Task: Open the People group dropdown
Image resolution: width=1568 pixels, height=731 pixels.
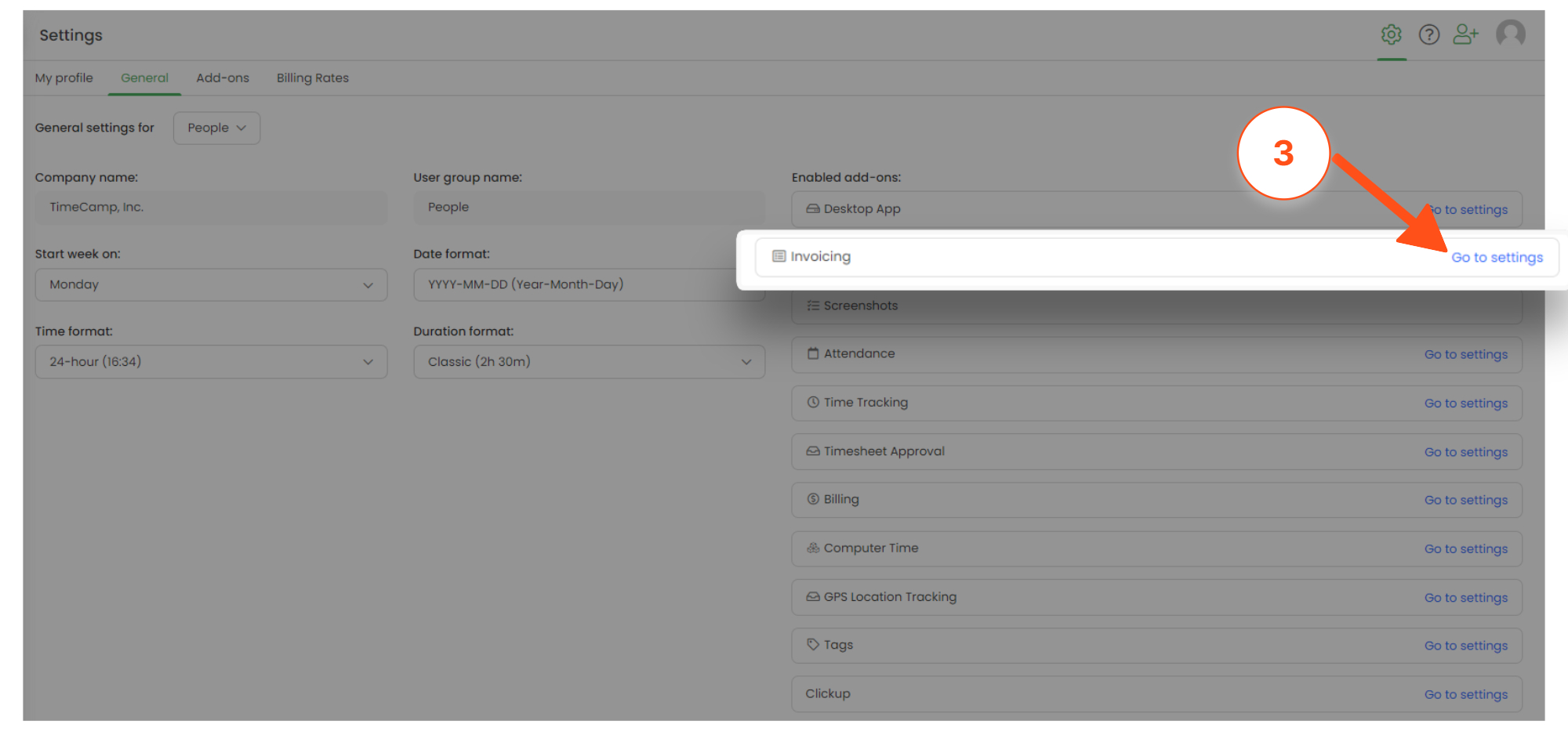Action: 216,128
